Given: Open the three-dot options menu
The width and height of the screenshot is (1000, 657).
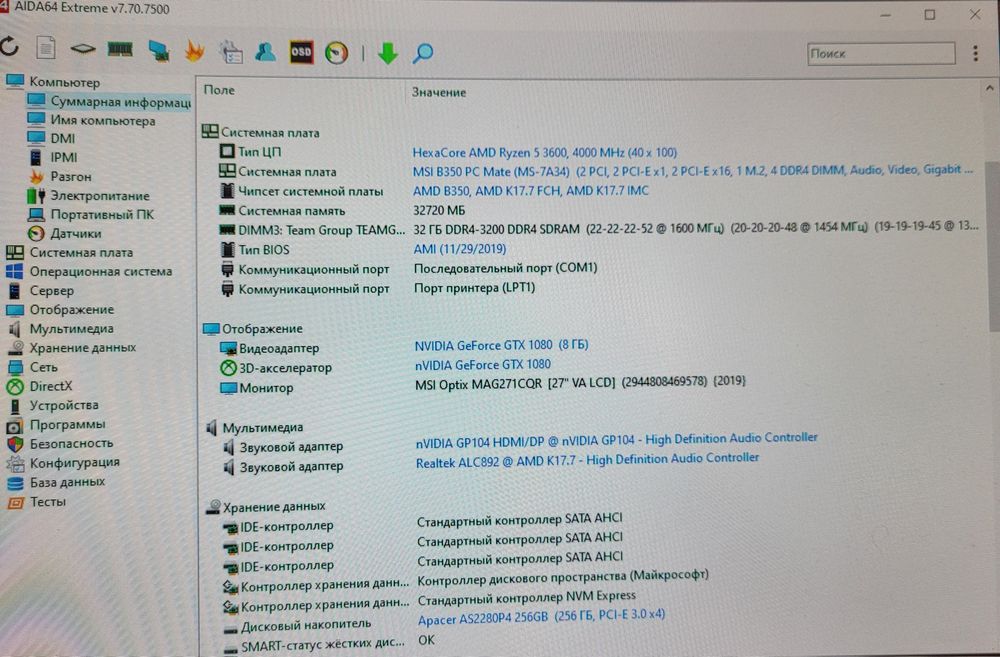Looking at the screenshot, I should [x=975, y=54].
